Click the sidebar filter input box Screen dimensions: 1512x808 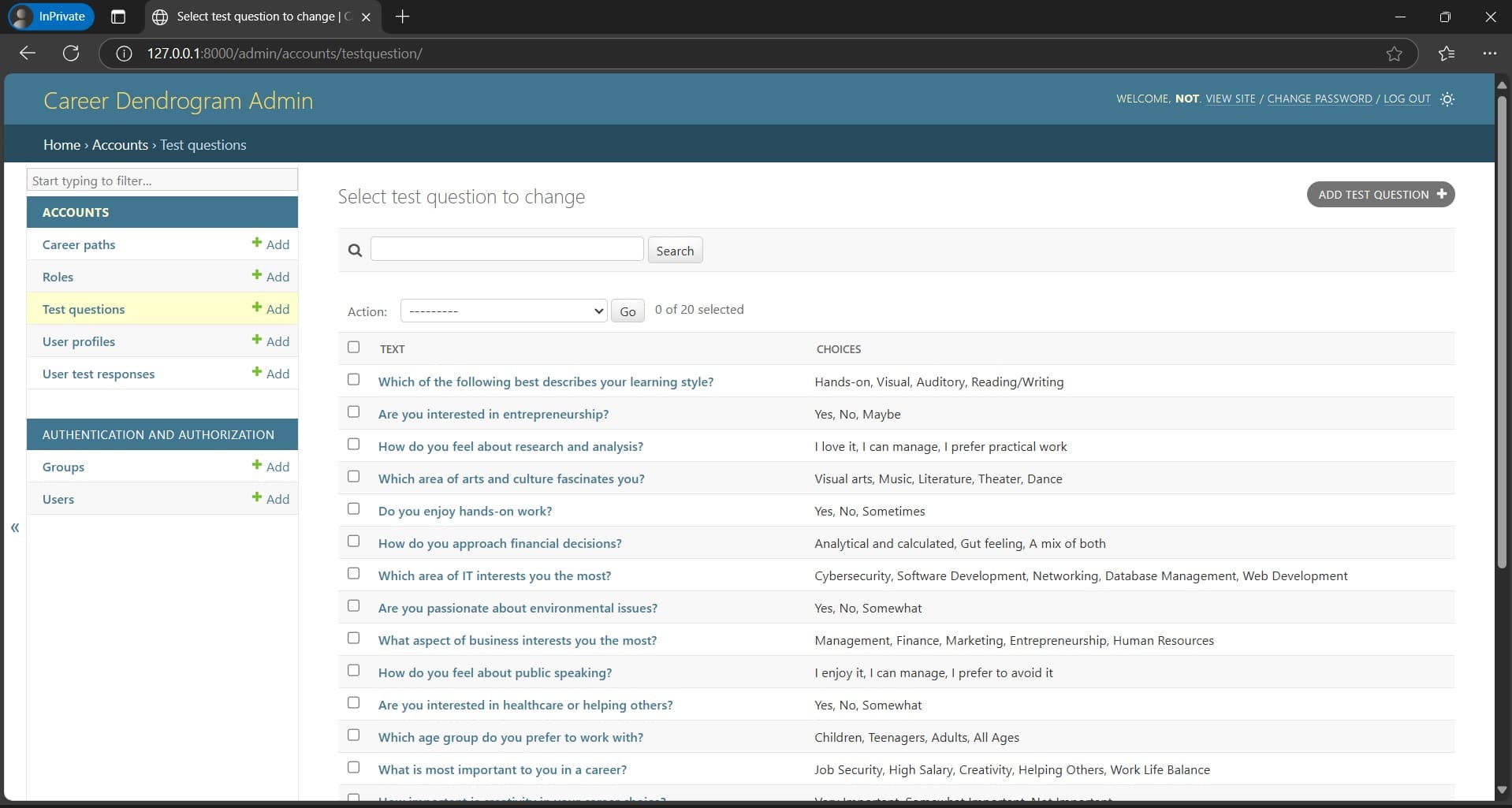click(162, 180)
